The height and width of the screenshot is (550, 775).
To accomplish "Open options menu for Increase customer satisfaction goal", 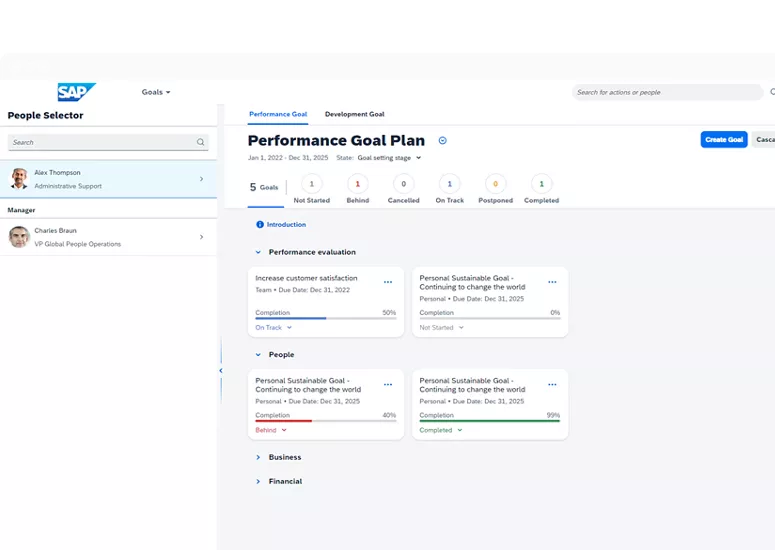I will [x=388, y=282].
